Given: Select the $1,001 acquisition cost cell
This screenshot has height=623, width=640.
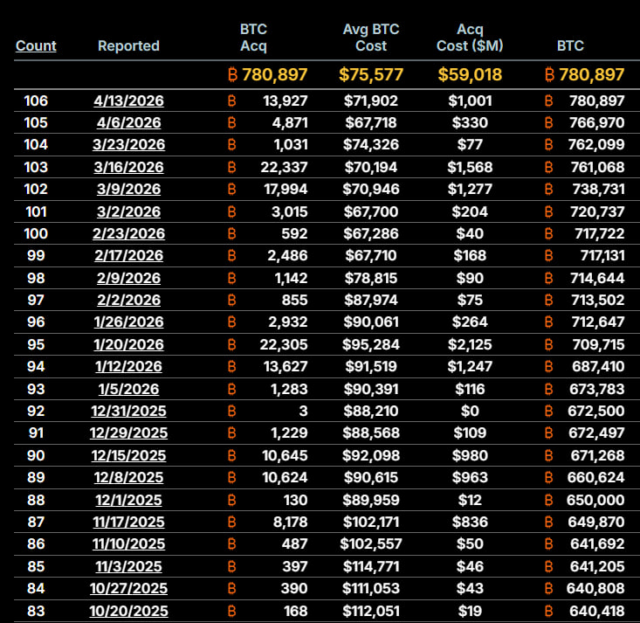Looking at the screenshot, I should [470, 101].
